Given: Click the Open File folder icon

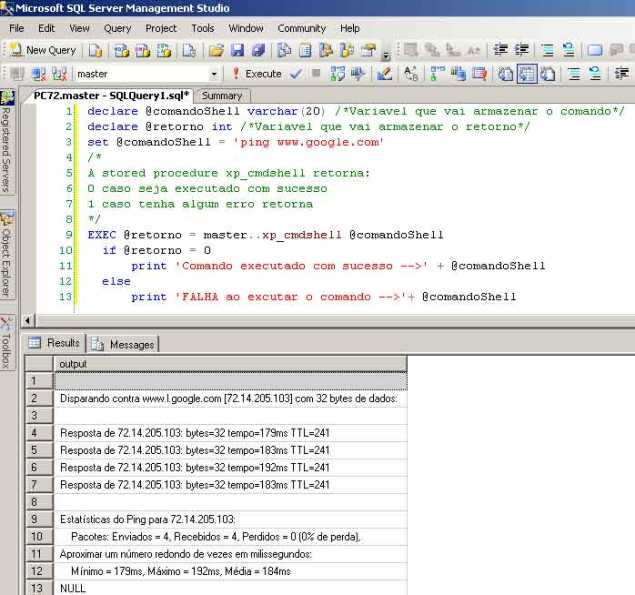Looking at the screenshot, I should pyautogui.click(x=216, y=49).
